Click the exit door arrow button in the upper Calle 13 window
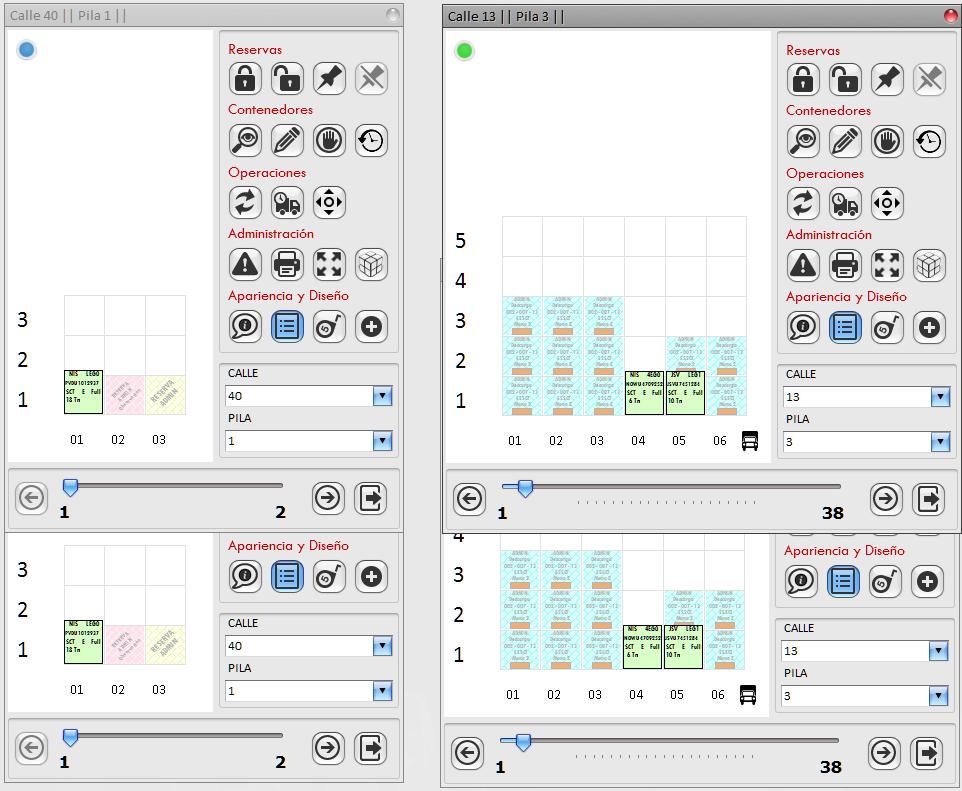Image resolution: width=962 pixels, height=791 pixels. (x=928, y=499)
